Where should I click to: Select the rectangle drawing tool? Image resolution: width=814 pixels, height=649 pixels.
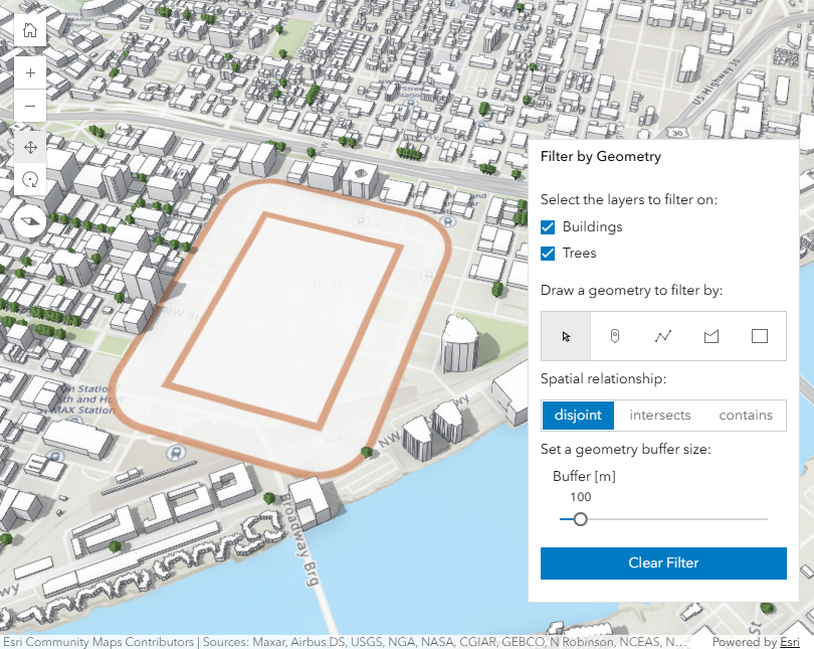coord(759,336)
